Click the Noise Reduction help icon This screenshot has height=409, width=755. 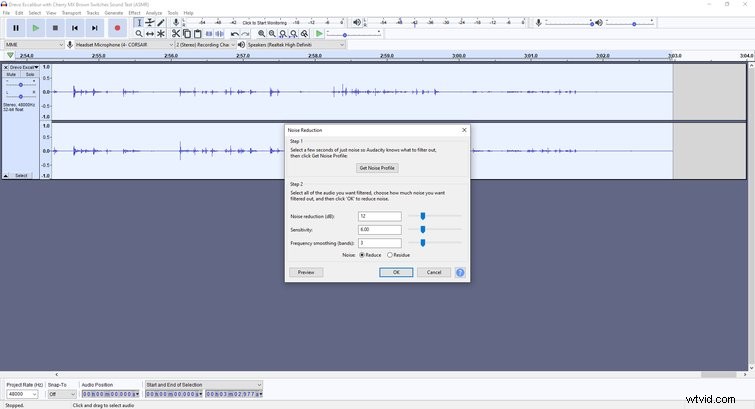(x=460, y=273)
